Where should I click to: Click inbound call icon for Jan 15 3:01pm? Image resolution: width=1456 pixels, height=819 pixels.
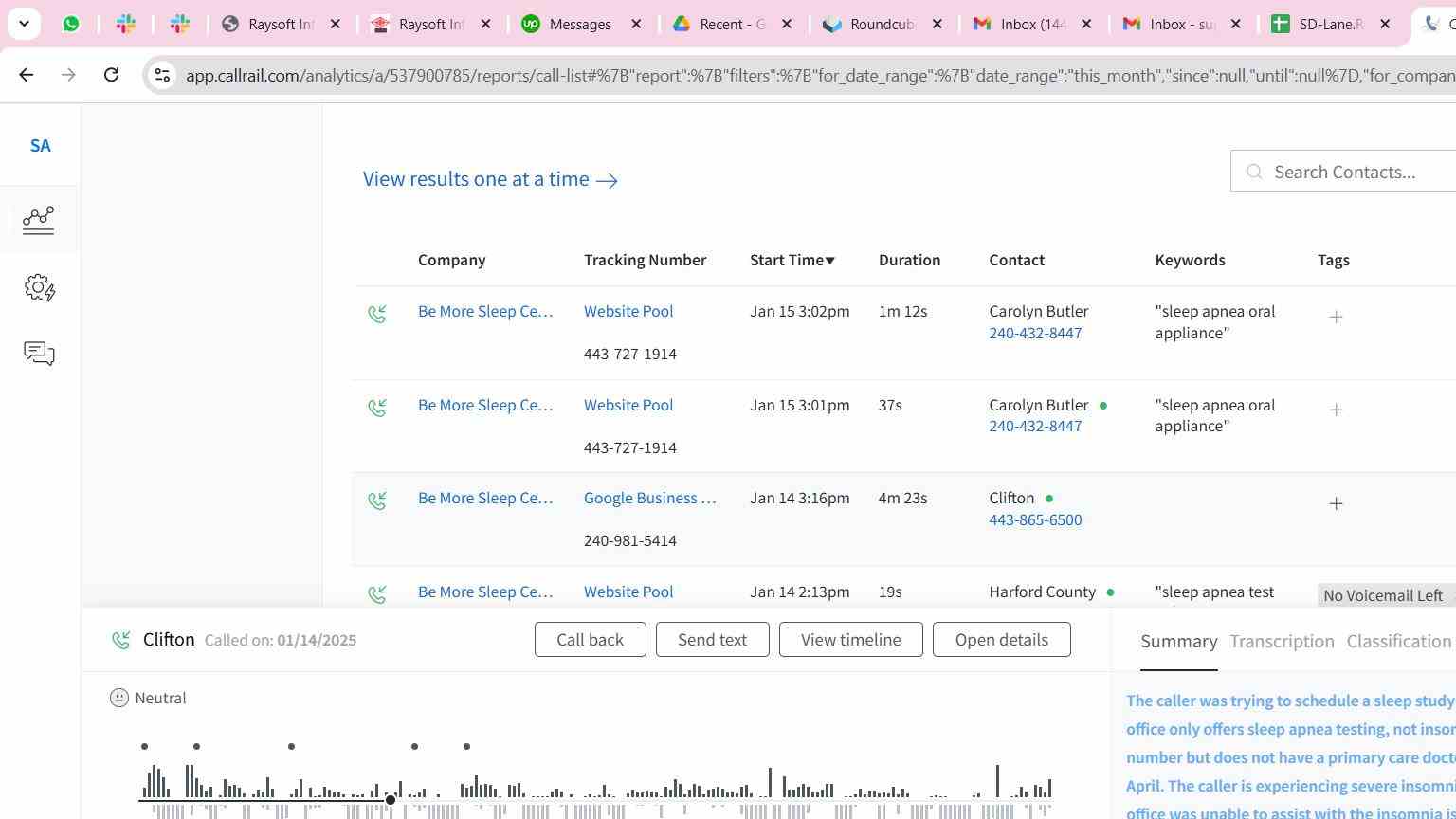pyautogui.click(x=377, y=408)
